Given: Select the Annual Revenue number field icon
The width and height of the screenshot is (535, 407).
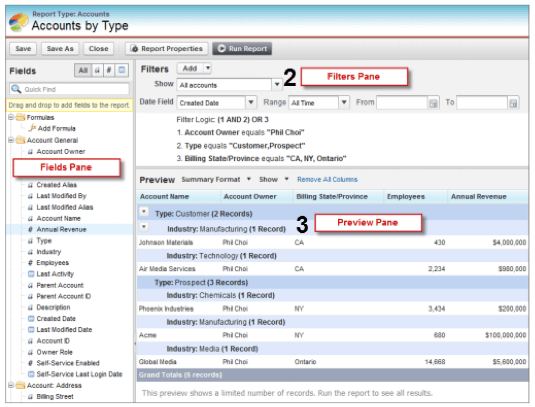Looking at the screenshot, I should pos(30,230).
